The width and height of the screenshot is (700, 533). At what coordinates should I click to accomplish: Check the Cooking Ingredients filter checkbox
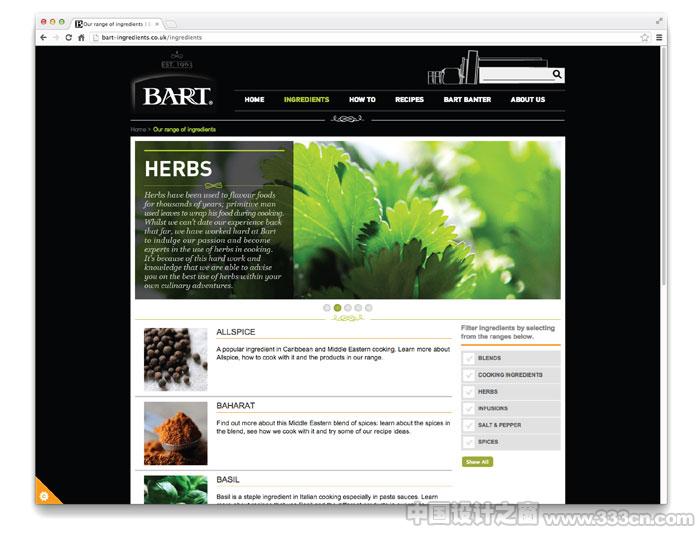pos(468,375)
